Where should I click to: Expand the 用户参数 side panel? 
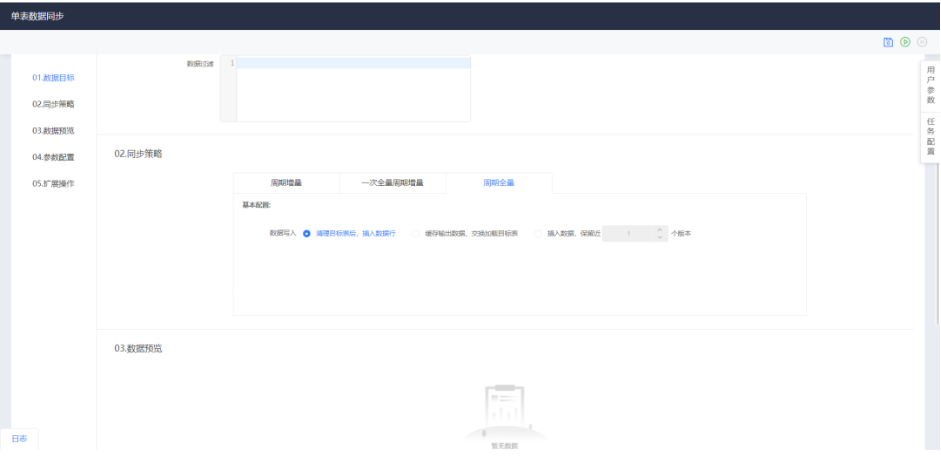930,85
